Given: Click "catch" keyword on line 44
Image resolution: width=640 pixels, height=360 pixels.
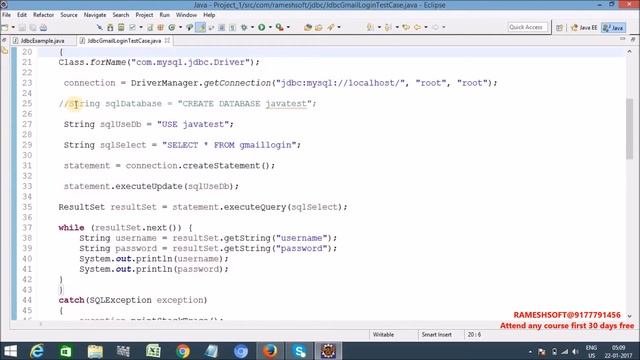Looking at the screenshot, I should (71, 300).
